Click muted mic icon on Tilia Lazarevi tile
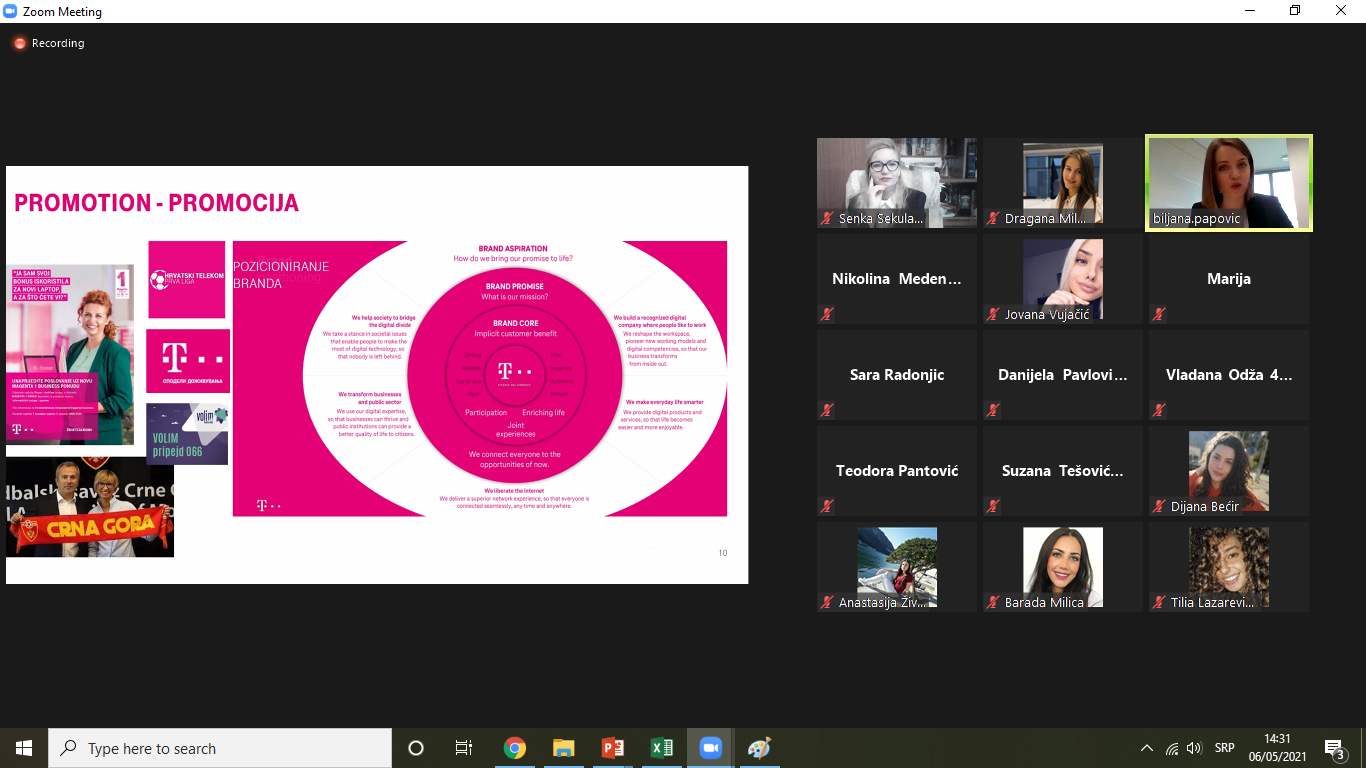 click(x=1159, y=602)
